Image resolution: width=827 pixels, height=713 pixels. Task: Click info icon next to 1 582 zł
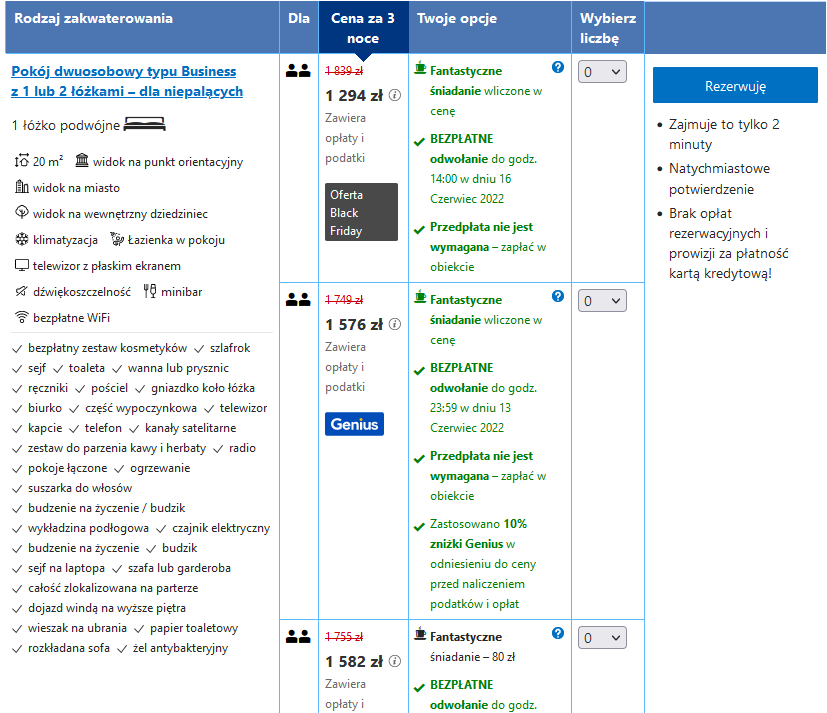click(395, 661)
